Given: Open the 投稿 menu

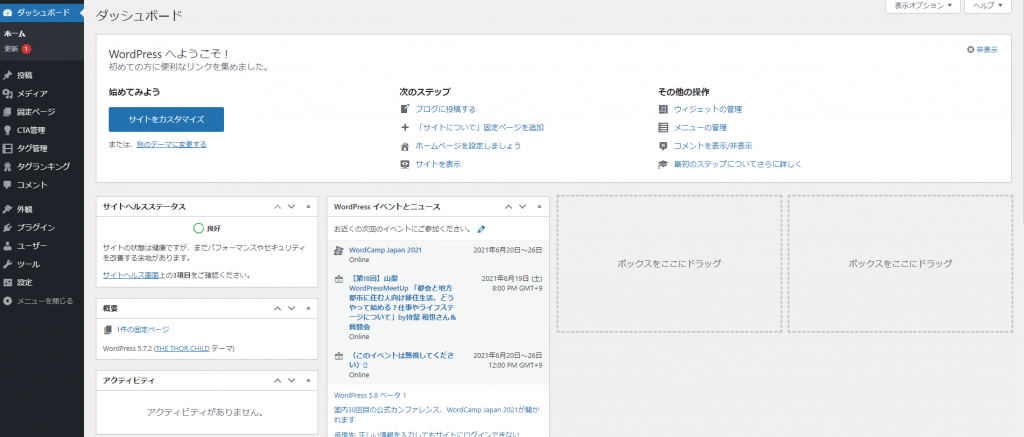Looking at the screenshot, I should coord(42,75).
